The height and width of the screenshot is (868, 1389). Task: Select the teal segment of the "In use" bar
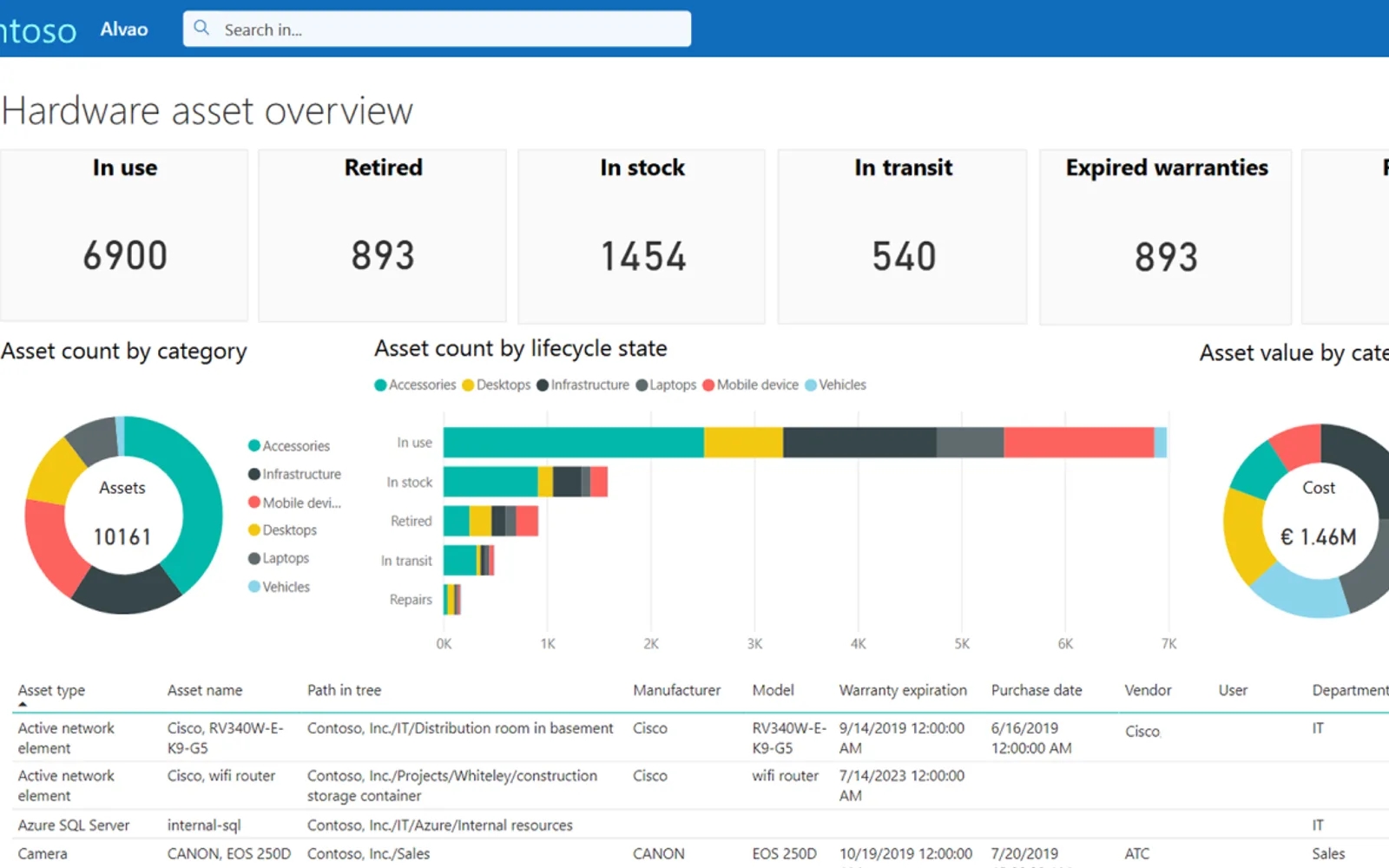574,443
